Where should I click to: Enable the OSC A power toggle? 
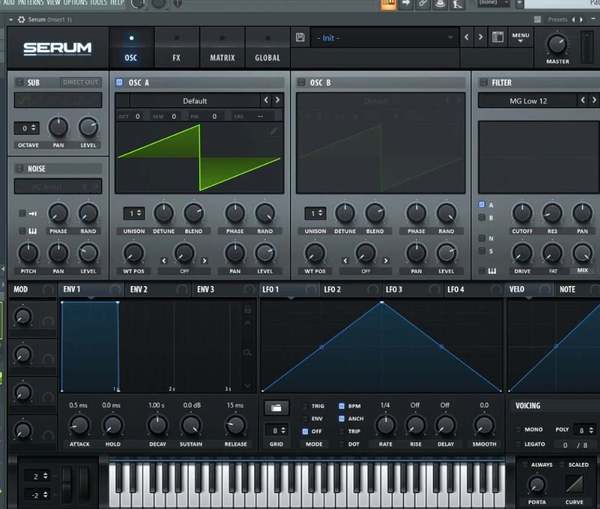point(120,83)
